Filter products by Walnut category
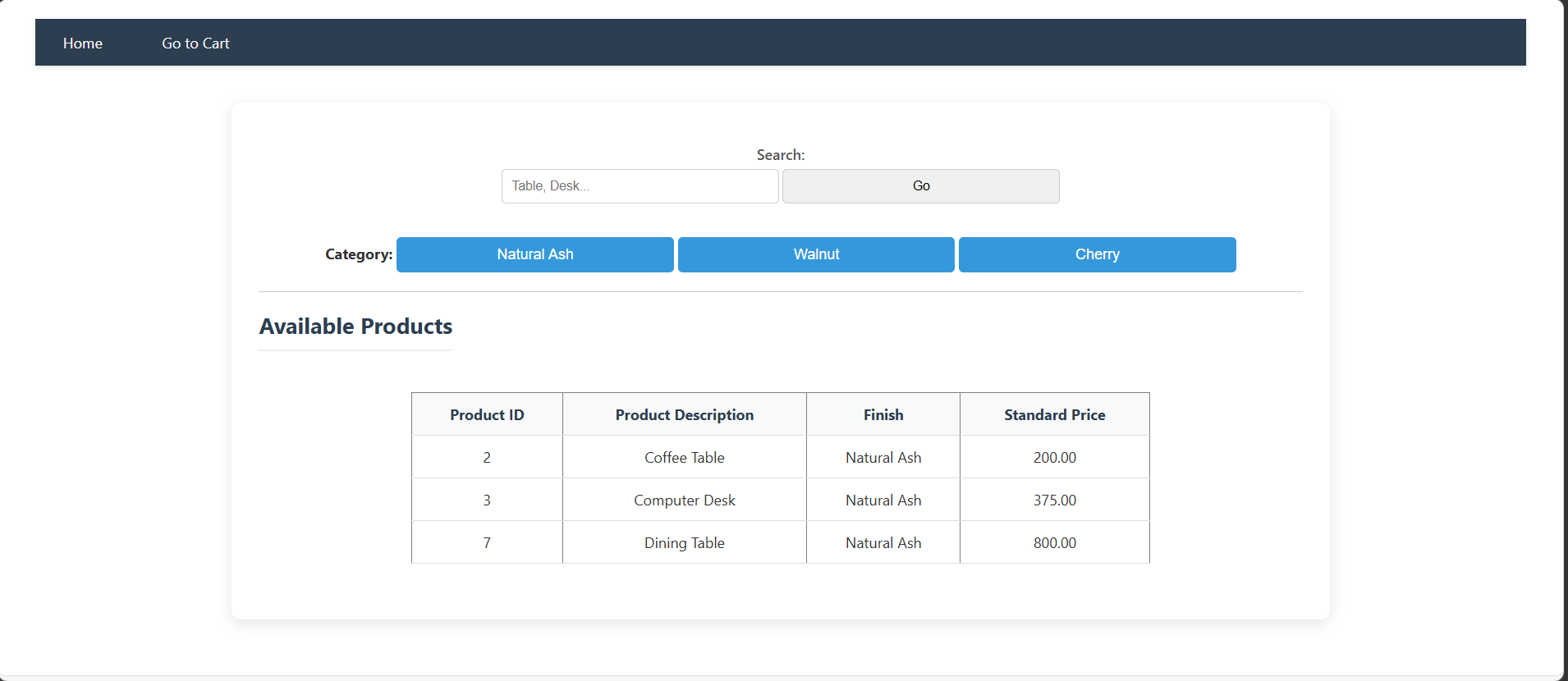This screenshot has width=1568, height=681. (x=816, y=254)
